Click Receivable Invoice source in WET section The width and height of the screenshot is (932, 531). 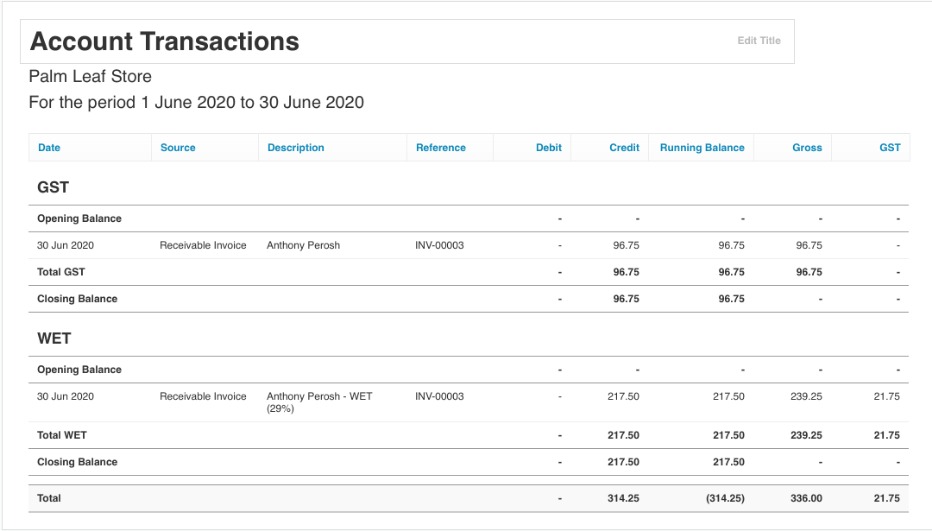[x=203, y=397]
